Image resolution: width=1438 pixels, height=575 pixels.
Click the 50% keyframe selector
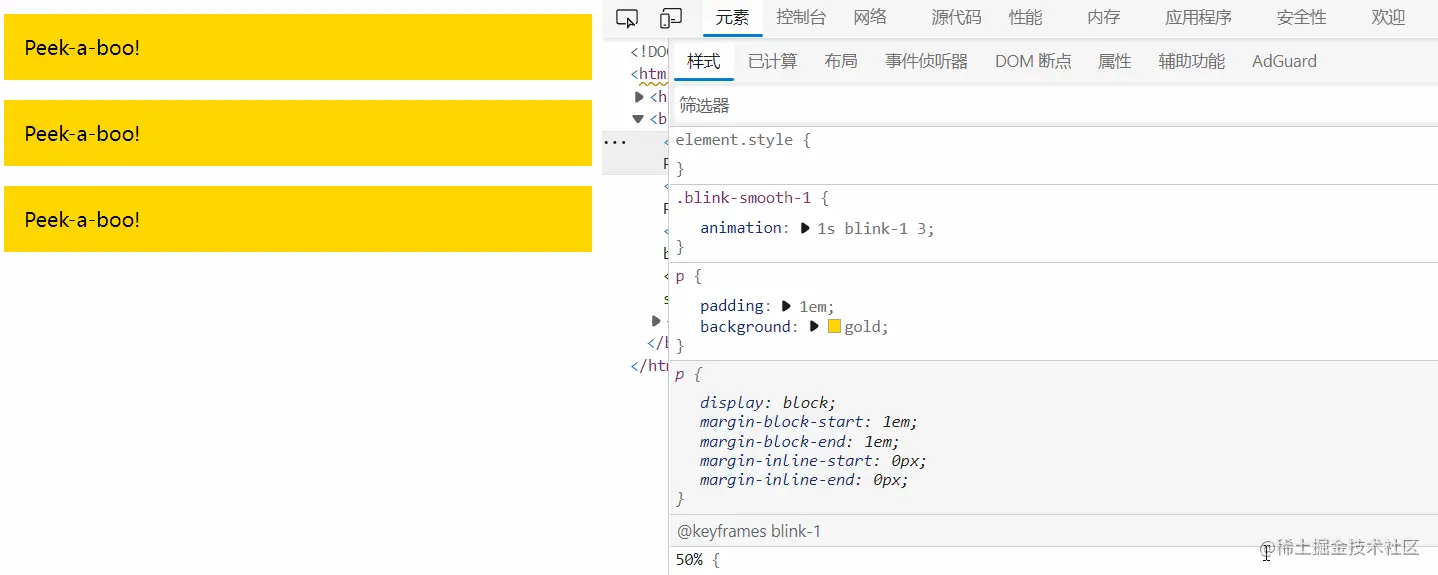[x=690, y=560]
